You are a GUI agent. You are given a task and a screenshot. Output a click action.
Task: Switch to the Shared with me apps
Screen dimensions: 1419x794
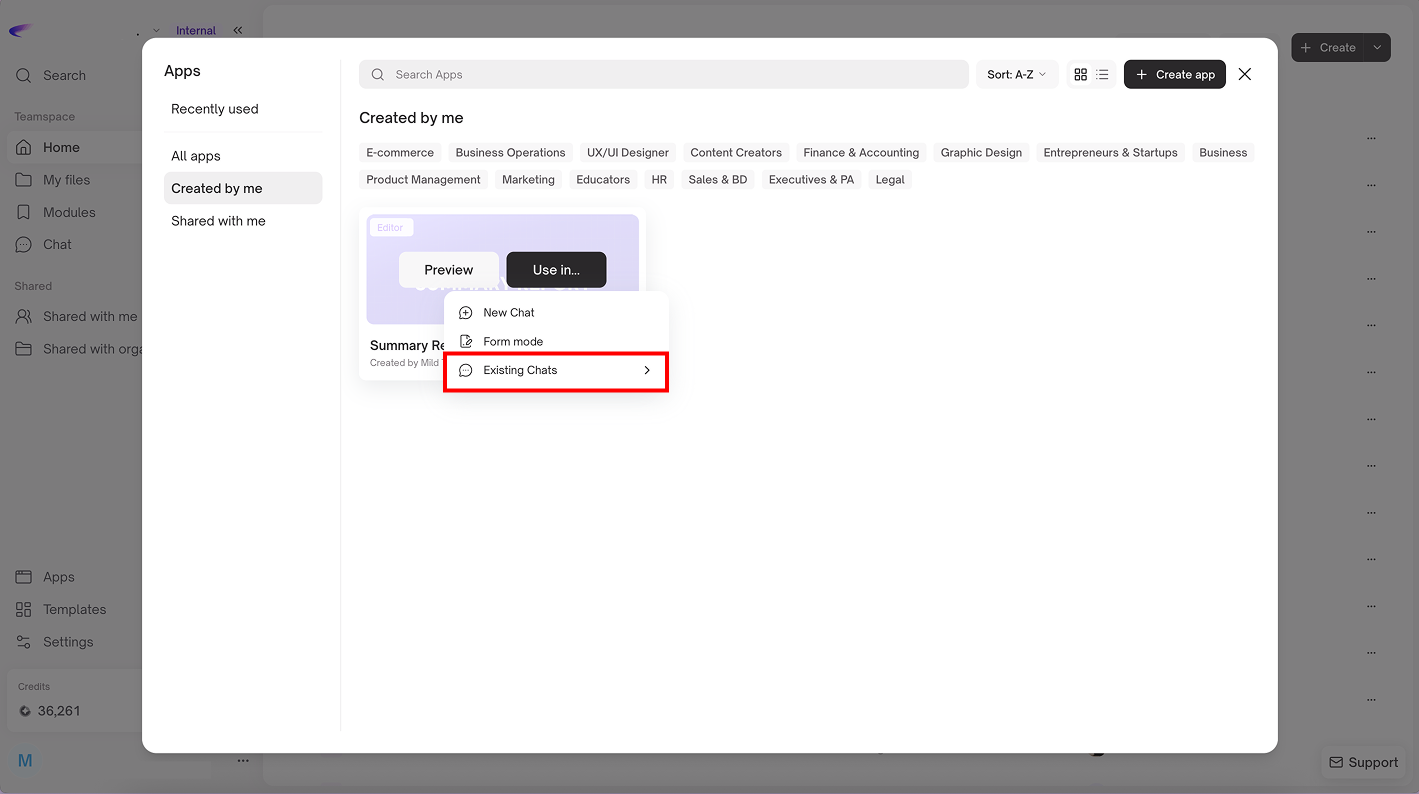[218, 221]
